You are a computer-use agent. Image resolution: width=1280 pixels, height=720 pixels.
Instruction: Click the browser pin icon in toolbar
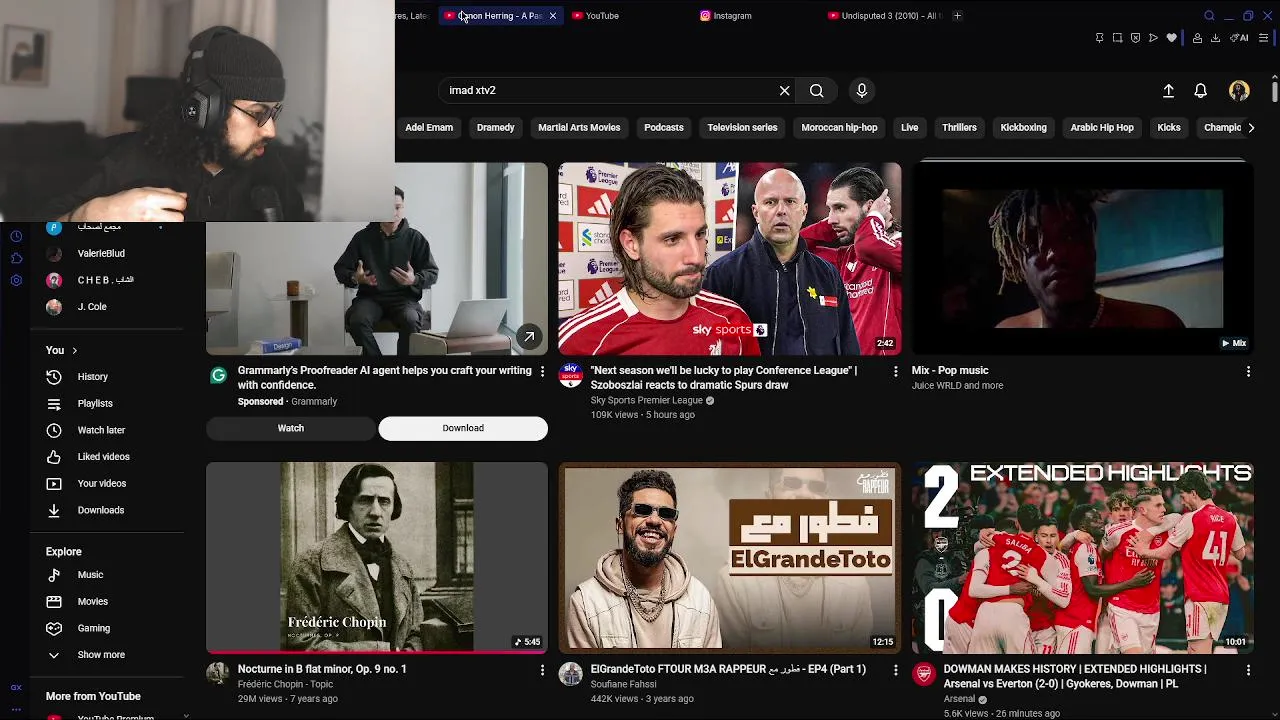1100,38
